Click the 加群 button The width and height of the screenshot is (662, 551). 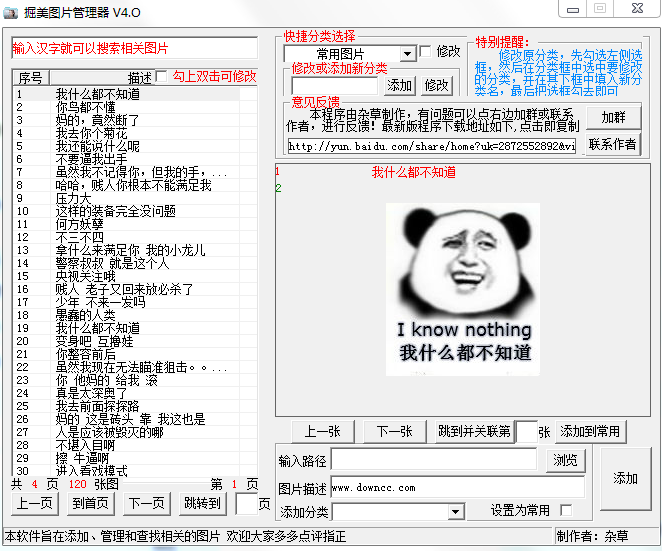pos(613,117)
